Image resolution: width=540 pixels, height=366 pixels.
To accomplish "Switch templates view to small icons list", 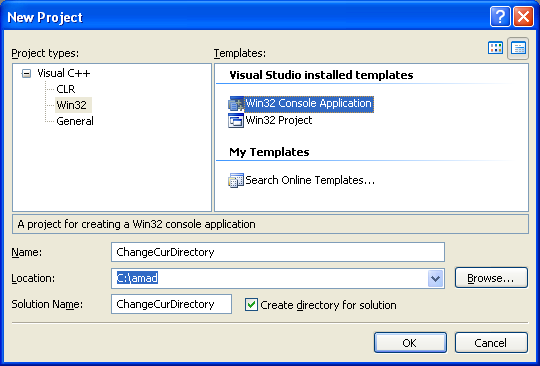I will [518, 48].
